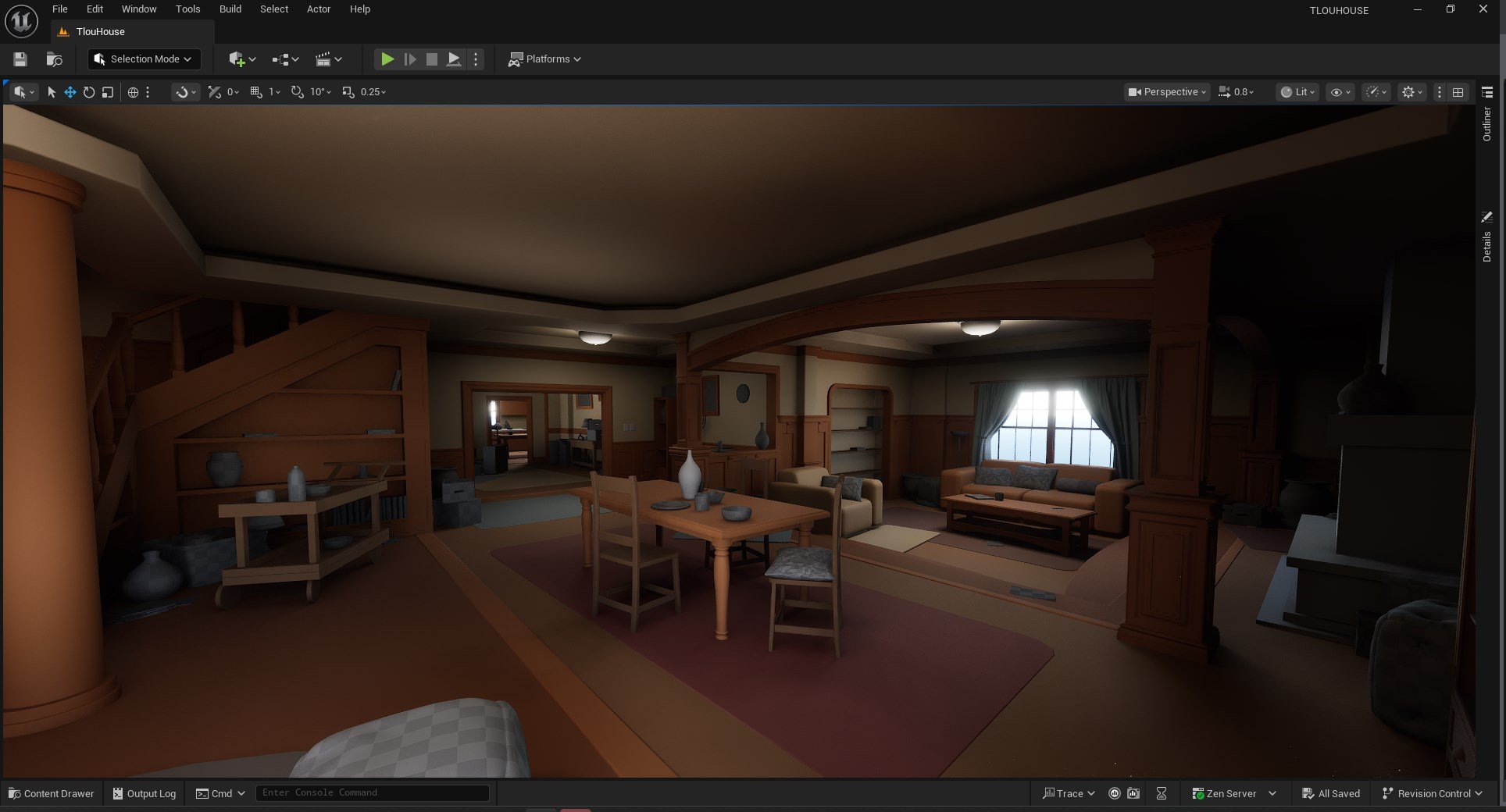Activate the Translate move tool
1506x812 pixels.
(70, 92)
